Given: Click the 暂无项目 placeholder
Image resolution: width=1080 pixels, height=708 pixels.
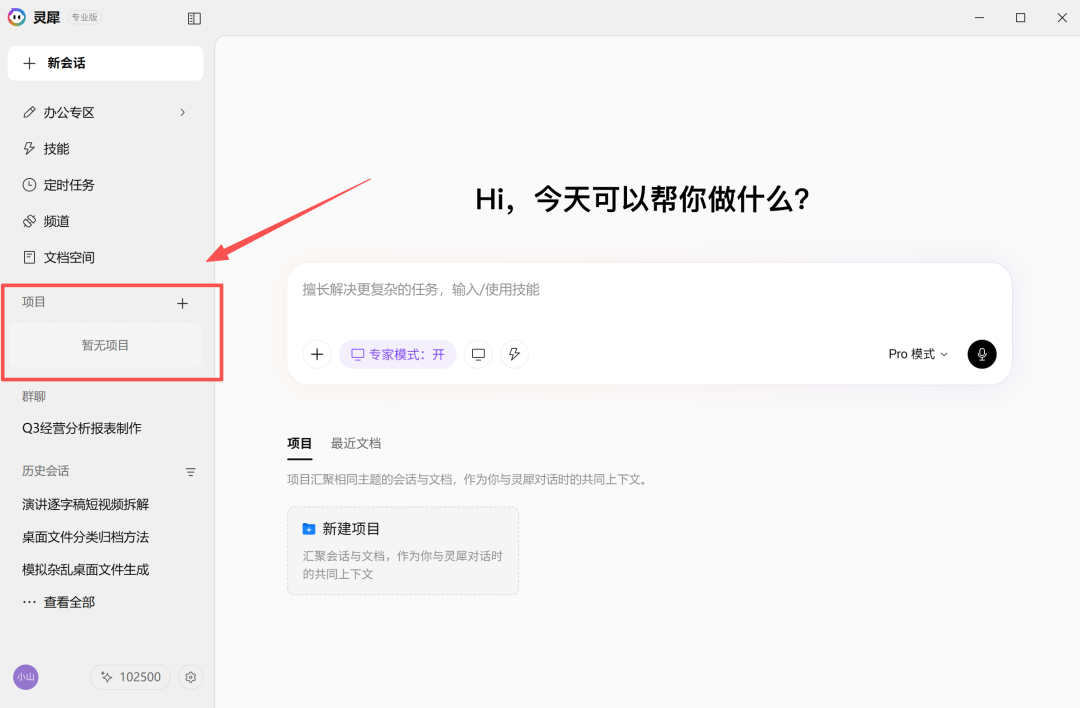Looking at the screenshot, I should click(105, 345).
